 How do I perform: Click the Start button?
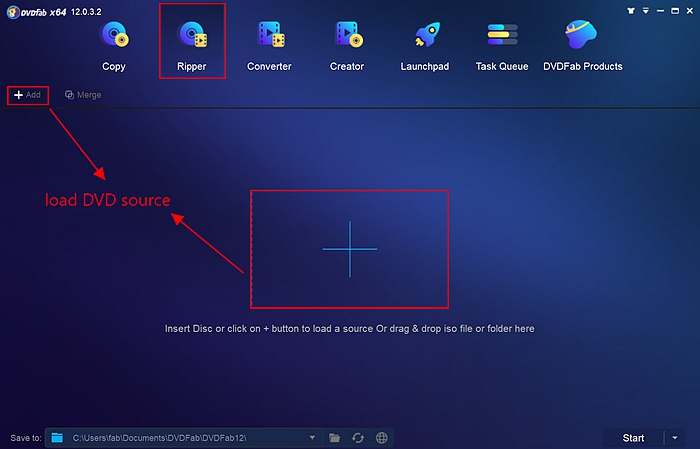[633, 438]
